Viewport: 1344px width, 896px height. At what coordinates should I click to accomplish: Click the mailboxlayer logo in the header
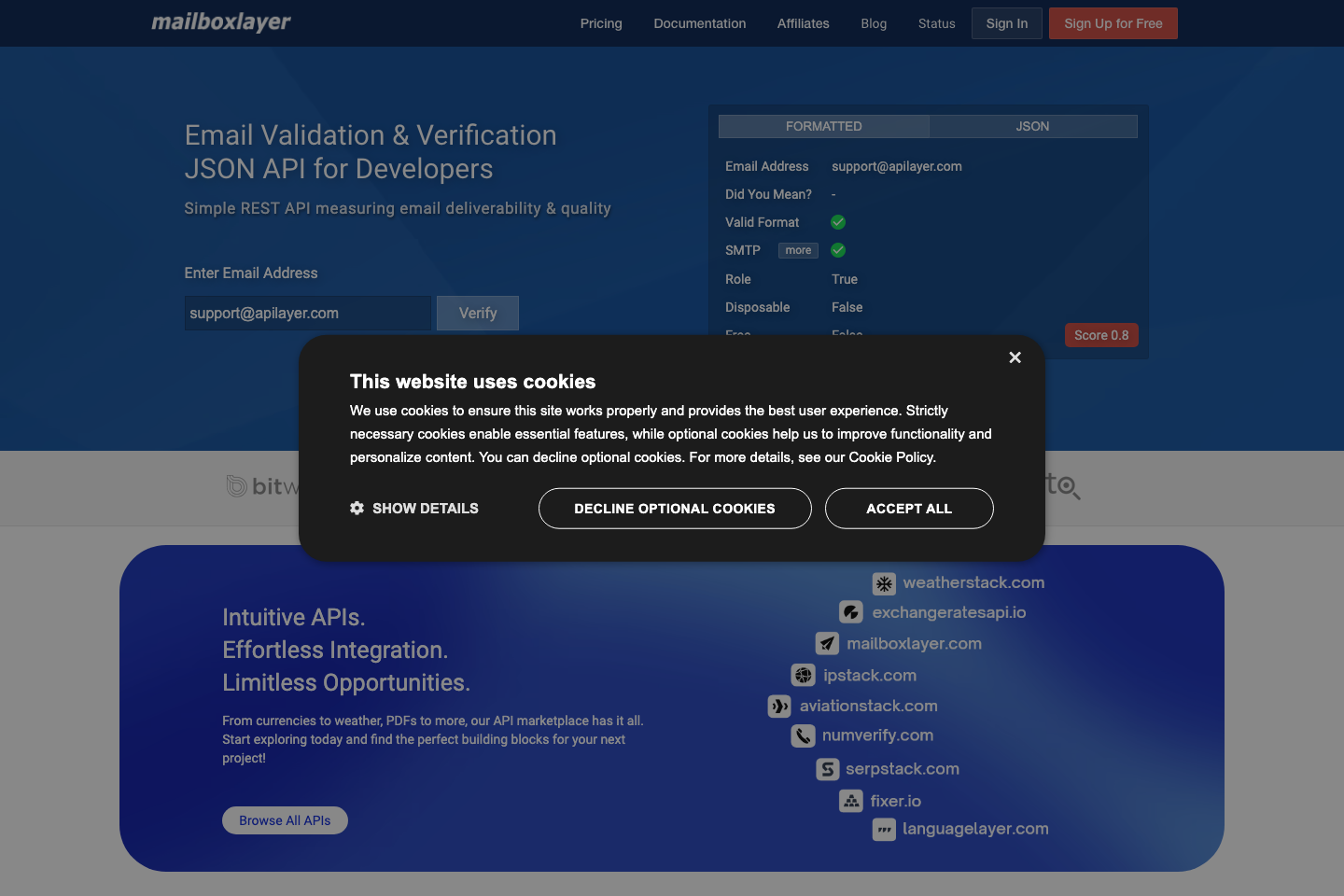(220, 21)
